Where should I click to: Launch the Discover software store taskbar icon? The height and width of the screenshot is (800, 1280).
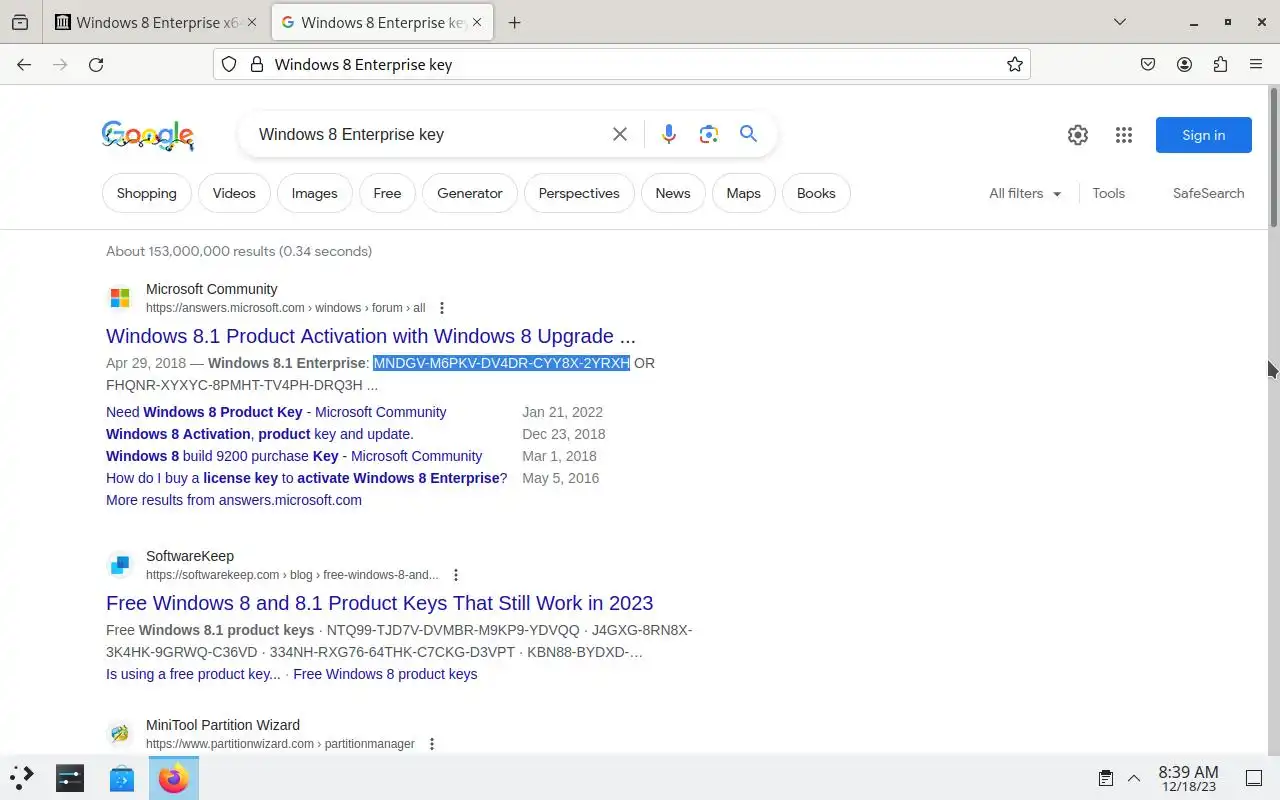click(122, 777)
